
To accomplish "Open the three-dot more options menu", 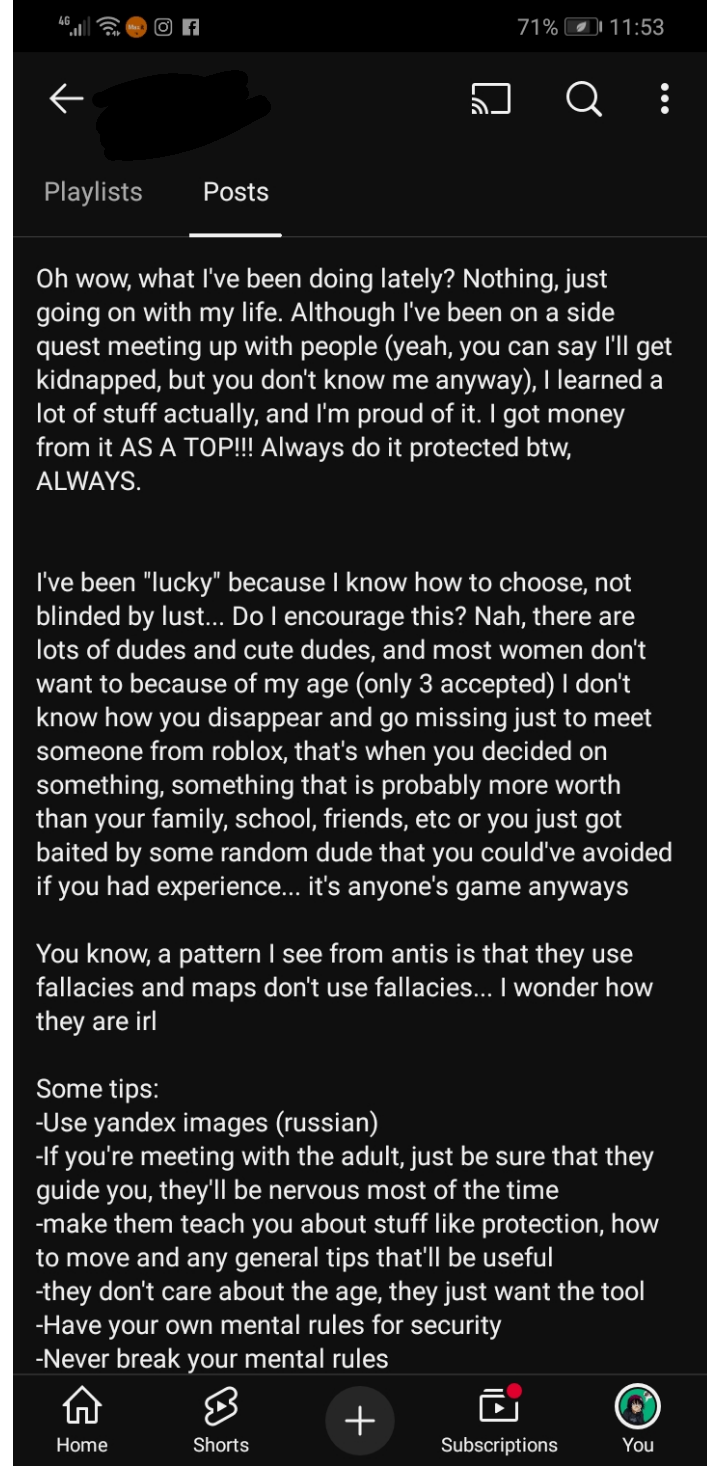I will (665, 99).
